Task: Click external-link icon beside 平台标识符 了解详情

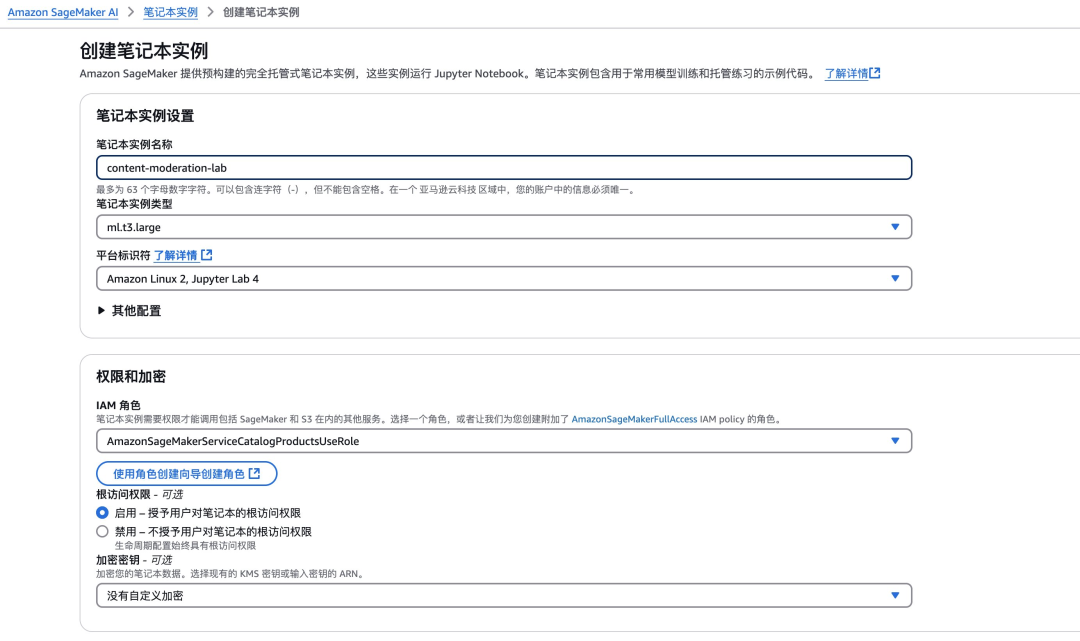Action: (207, 255)
